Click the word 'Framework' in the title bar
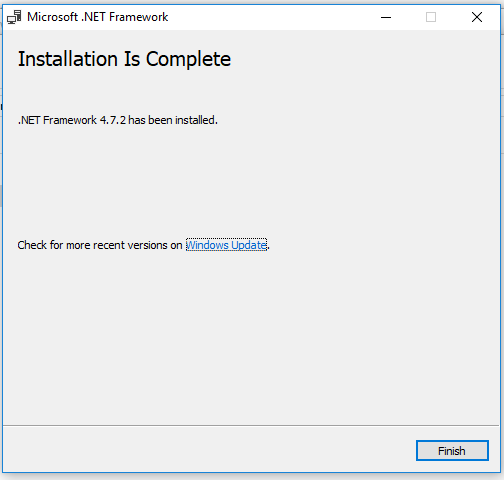The image size is (504, 480). point(138,17)
